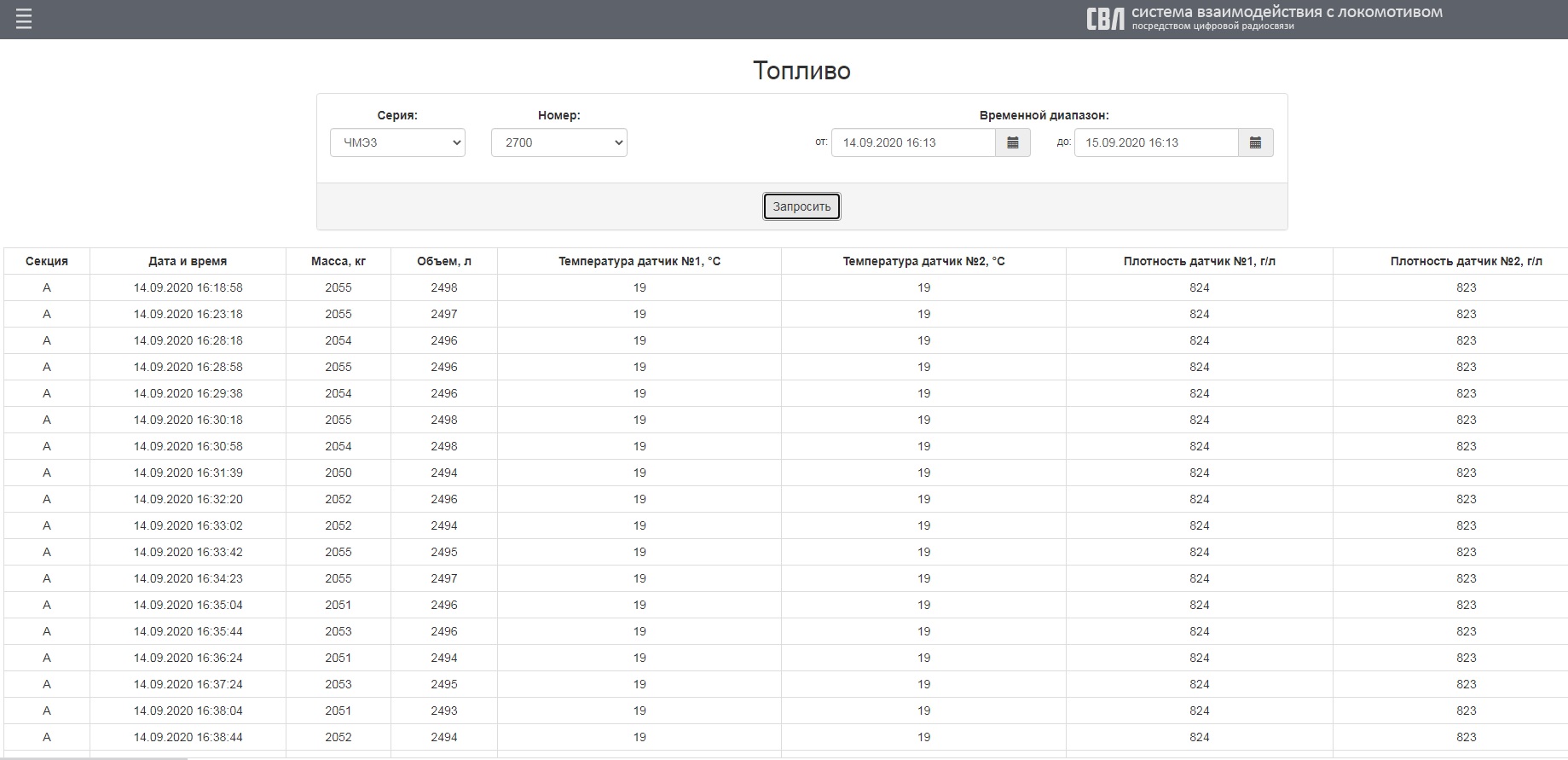The height and width of the screenshot is (760, 1568).
Task: Click Плотность датчик №2 column header
Action: pos(1466,261)
